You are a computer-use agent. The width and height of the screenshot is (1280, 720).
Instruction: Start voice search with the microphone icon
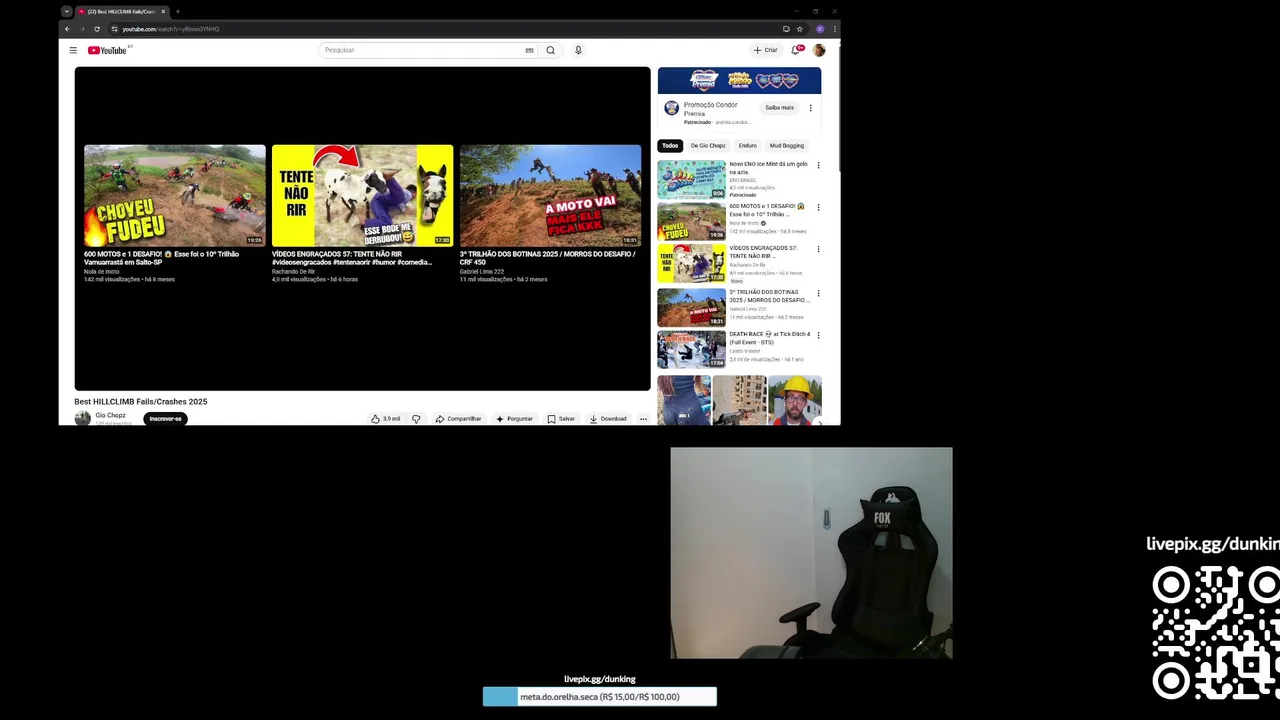(578, 50)
